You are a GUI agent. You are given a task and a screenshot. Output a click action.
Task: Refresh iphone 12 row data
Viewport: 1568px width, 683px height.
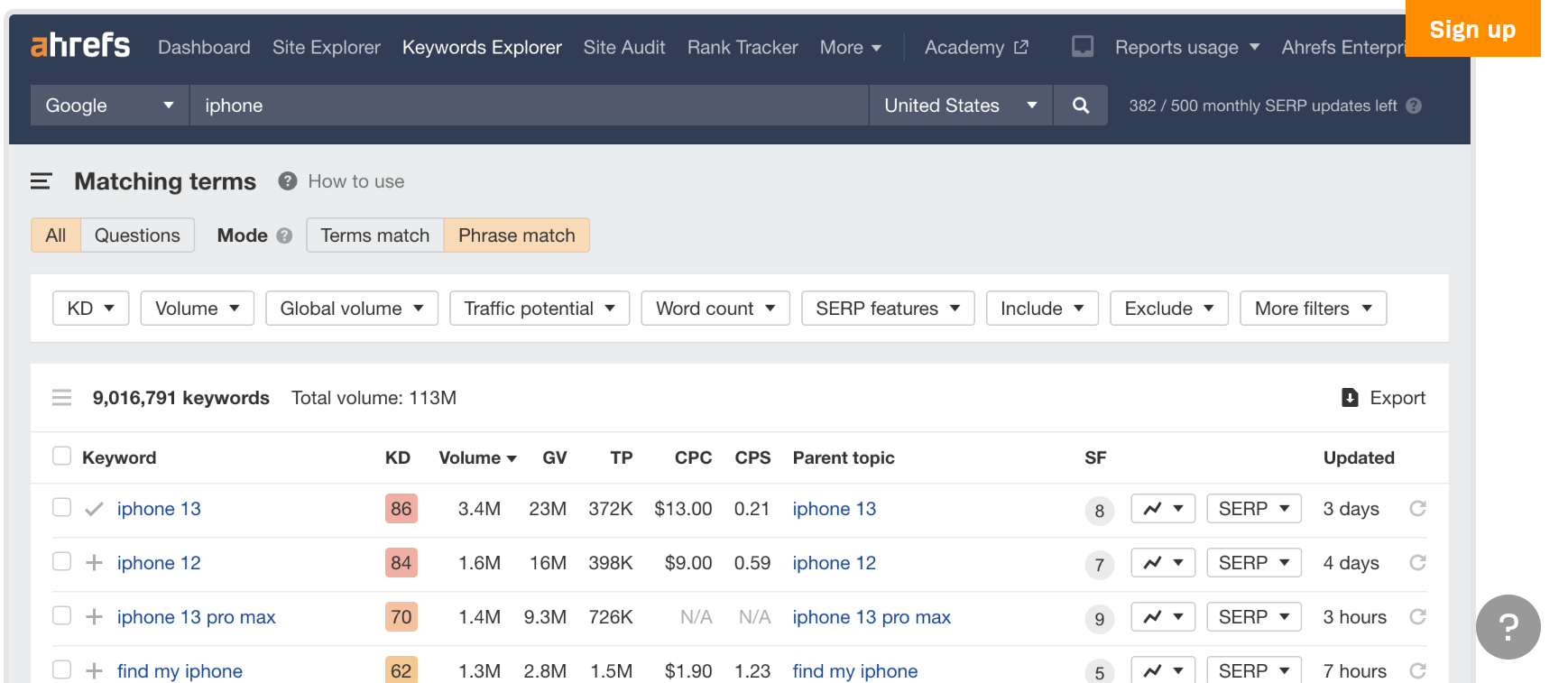pos(1418,563)
